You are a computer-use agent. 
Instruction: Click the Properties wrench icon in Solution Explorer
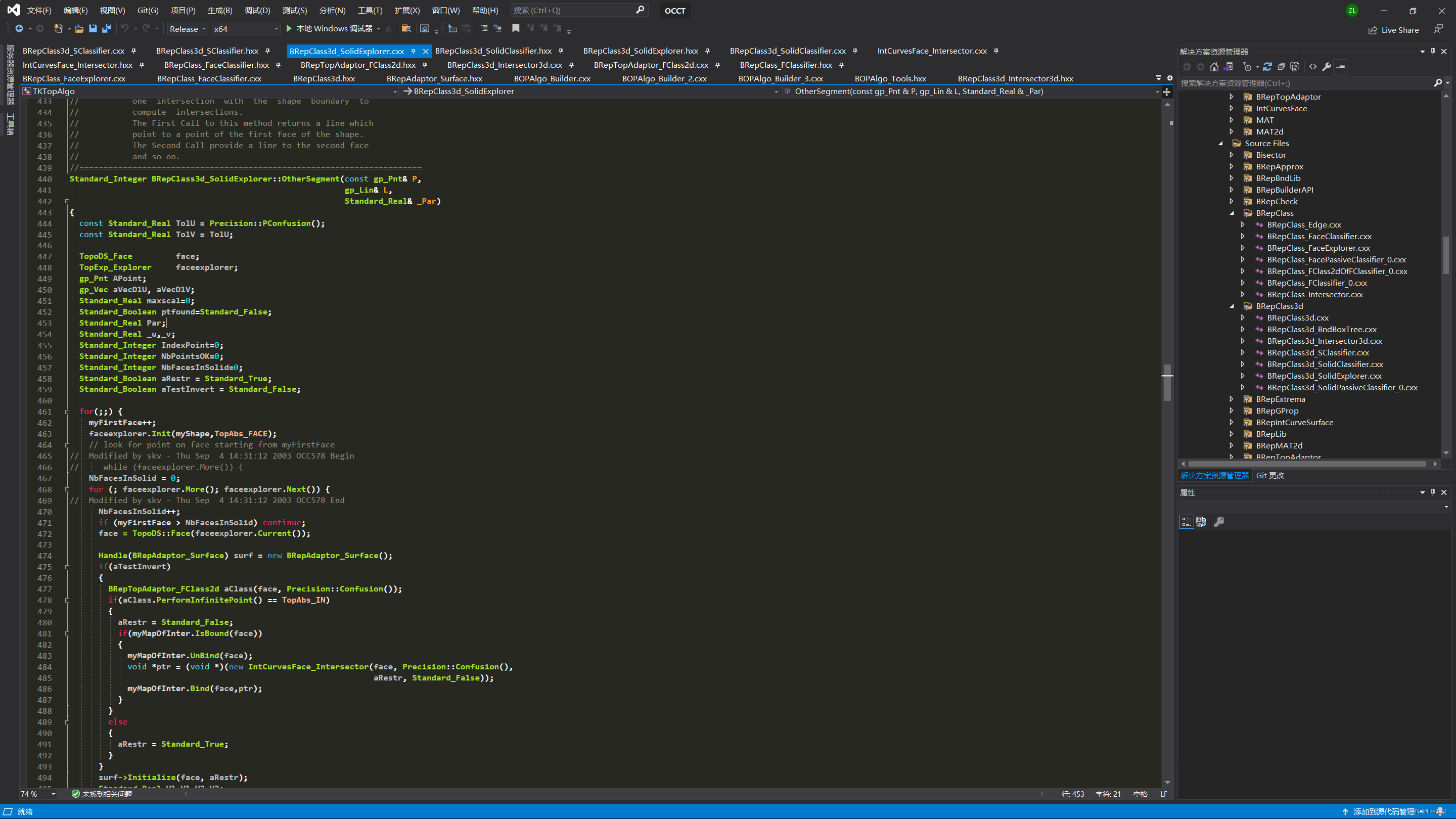[x=1327, y=67]
